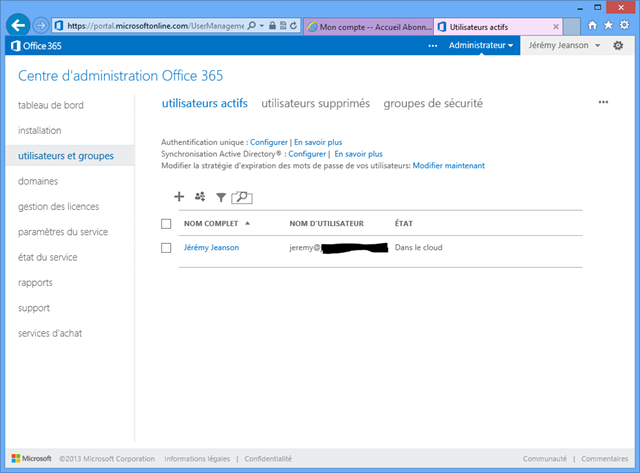Click the Microsoft logo in footer
This screenshot has height=473, width=640.
(x=32, y=458)
